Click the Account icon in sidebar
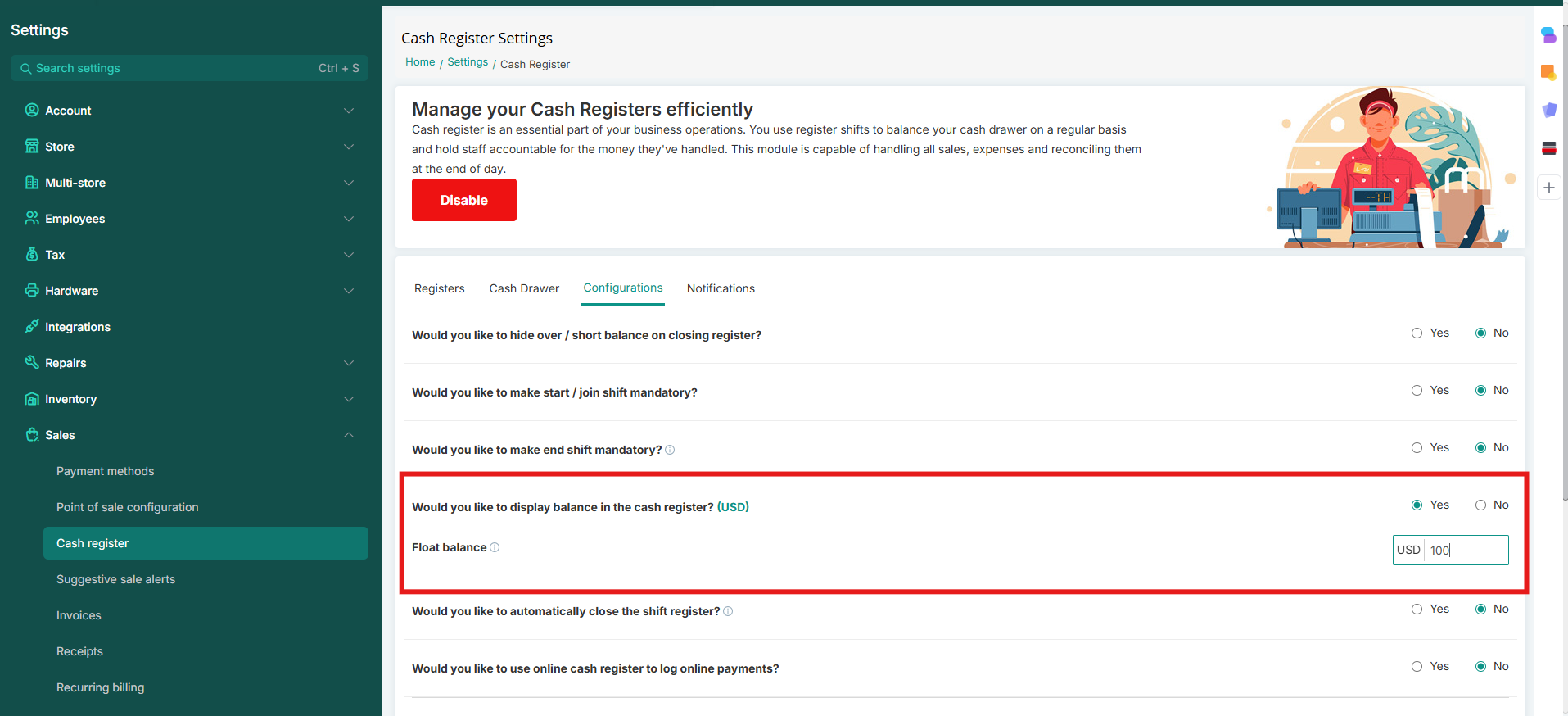1568x716 pixels. point(32,110)
